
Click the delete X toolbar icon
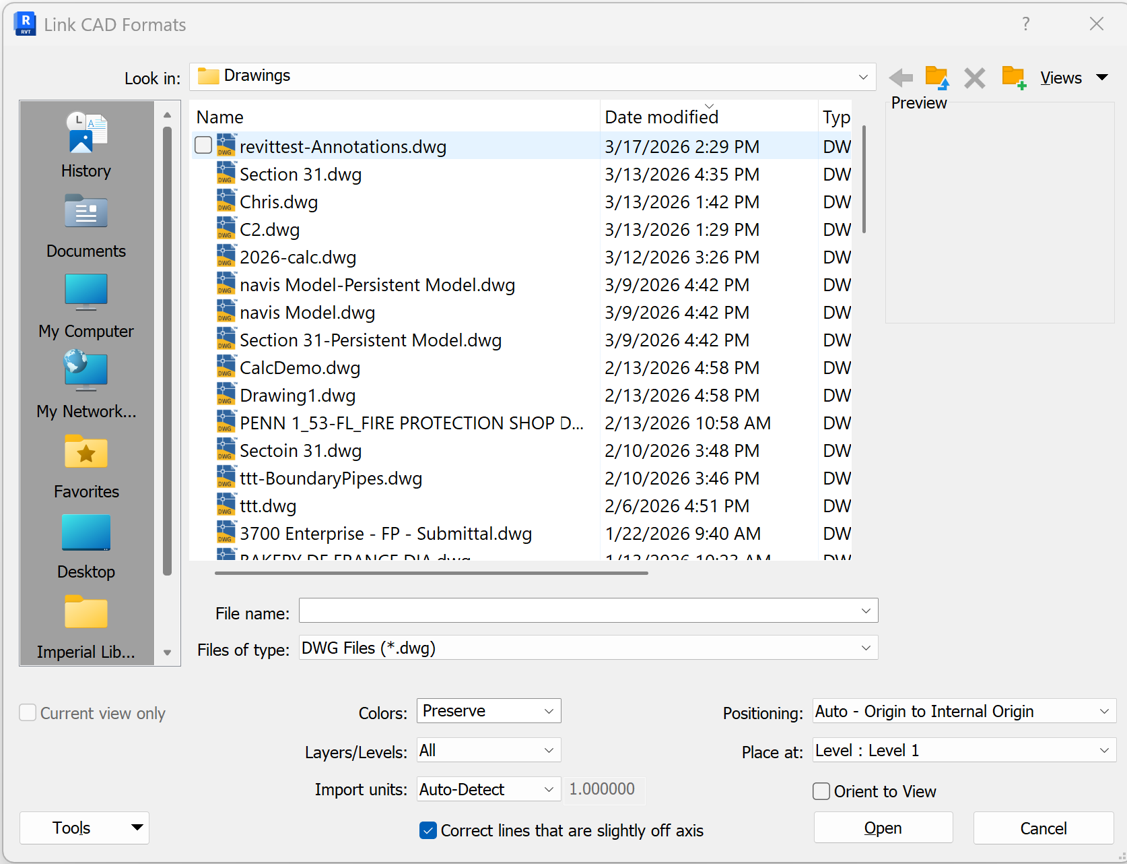pos(975,78)
